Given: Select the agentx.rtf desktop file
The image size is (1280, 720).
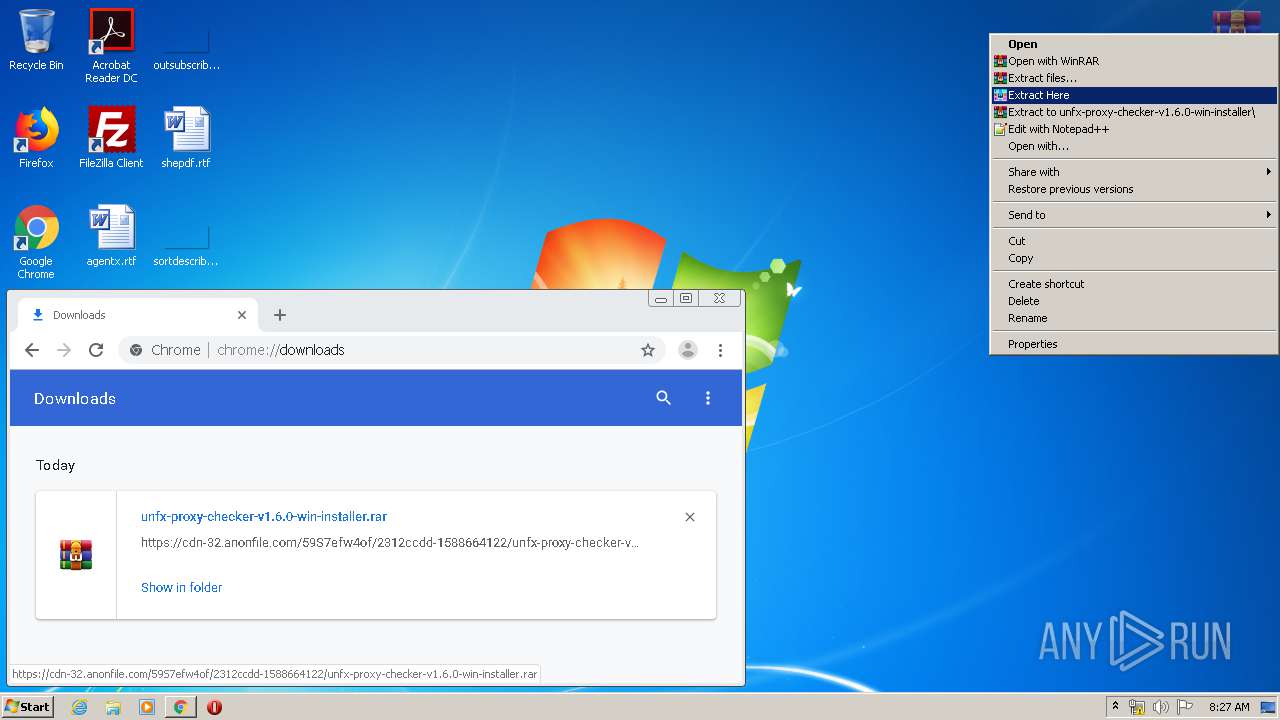Looking at the screenshot, I should (x=111, y=236).
